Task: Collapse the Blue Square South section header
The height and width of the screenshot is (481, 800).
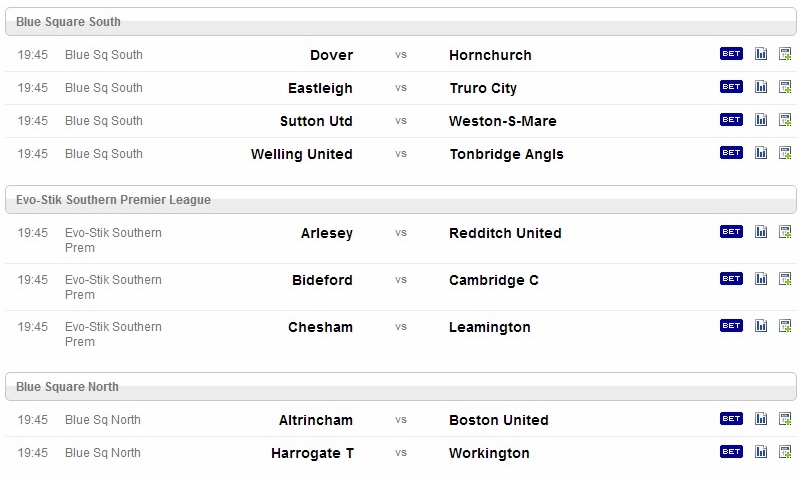Action: click(x=401, y=22)
